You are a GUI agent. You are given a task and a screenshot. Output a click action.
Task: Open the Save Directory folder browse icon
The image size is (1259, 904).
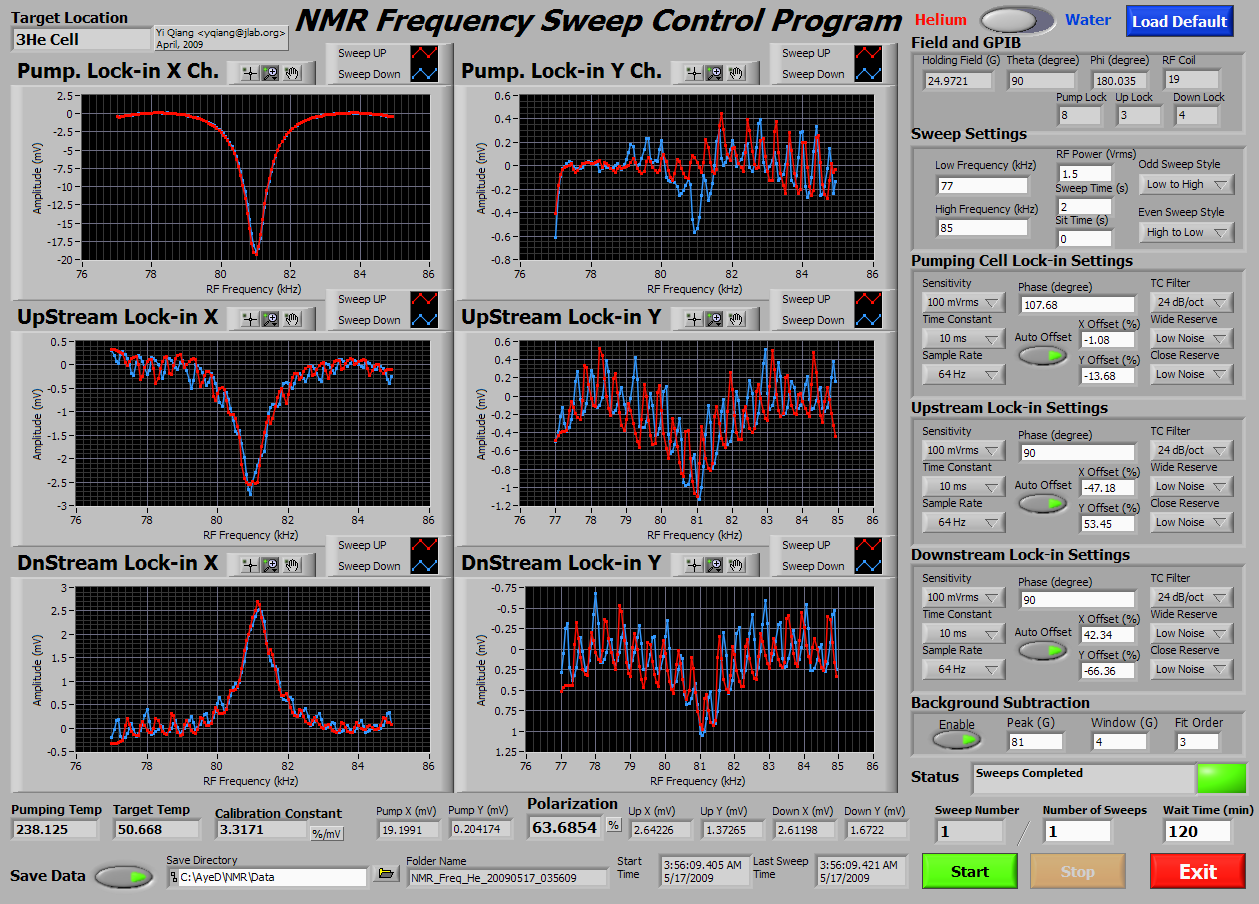385,874
